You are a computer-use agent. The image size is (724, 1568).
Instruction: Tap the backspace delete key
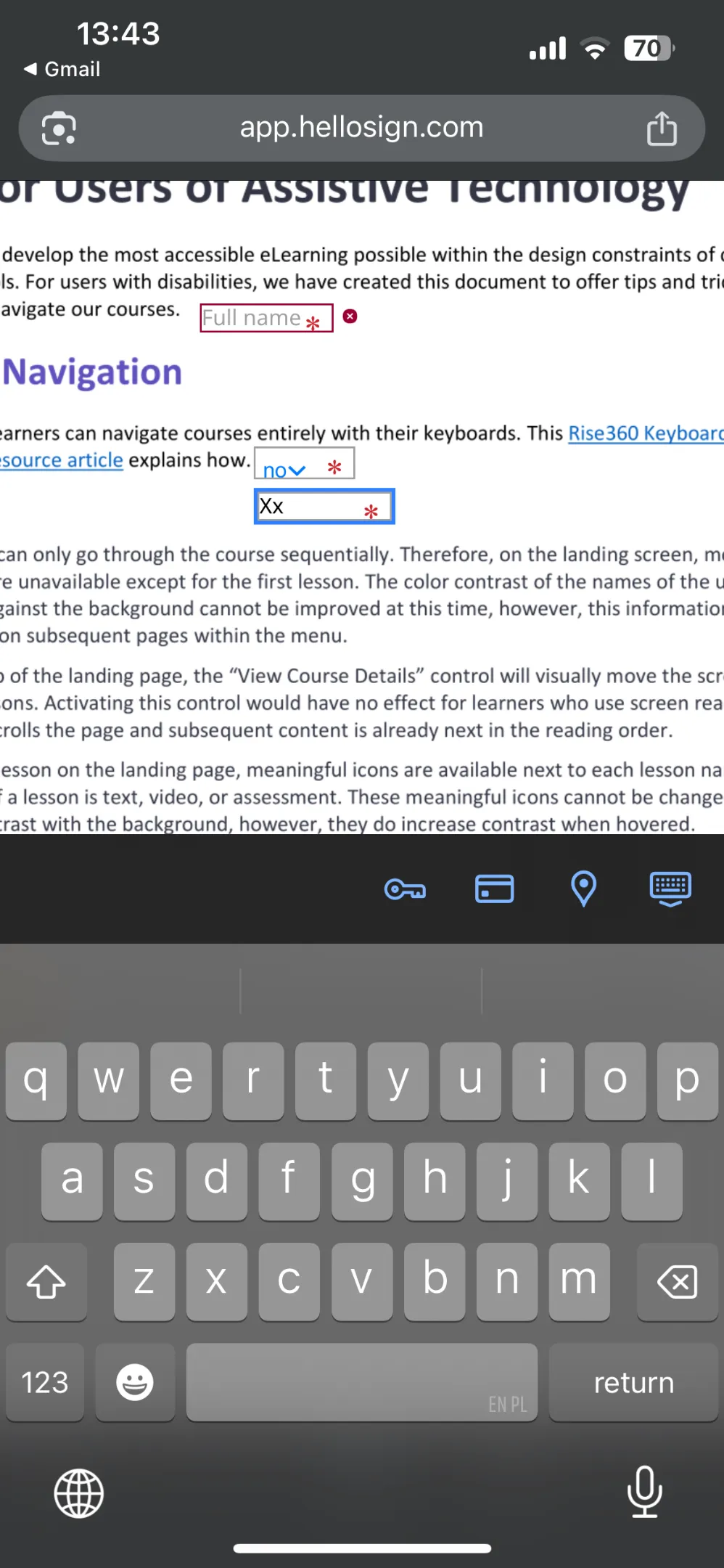[x=678, y=1281]
